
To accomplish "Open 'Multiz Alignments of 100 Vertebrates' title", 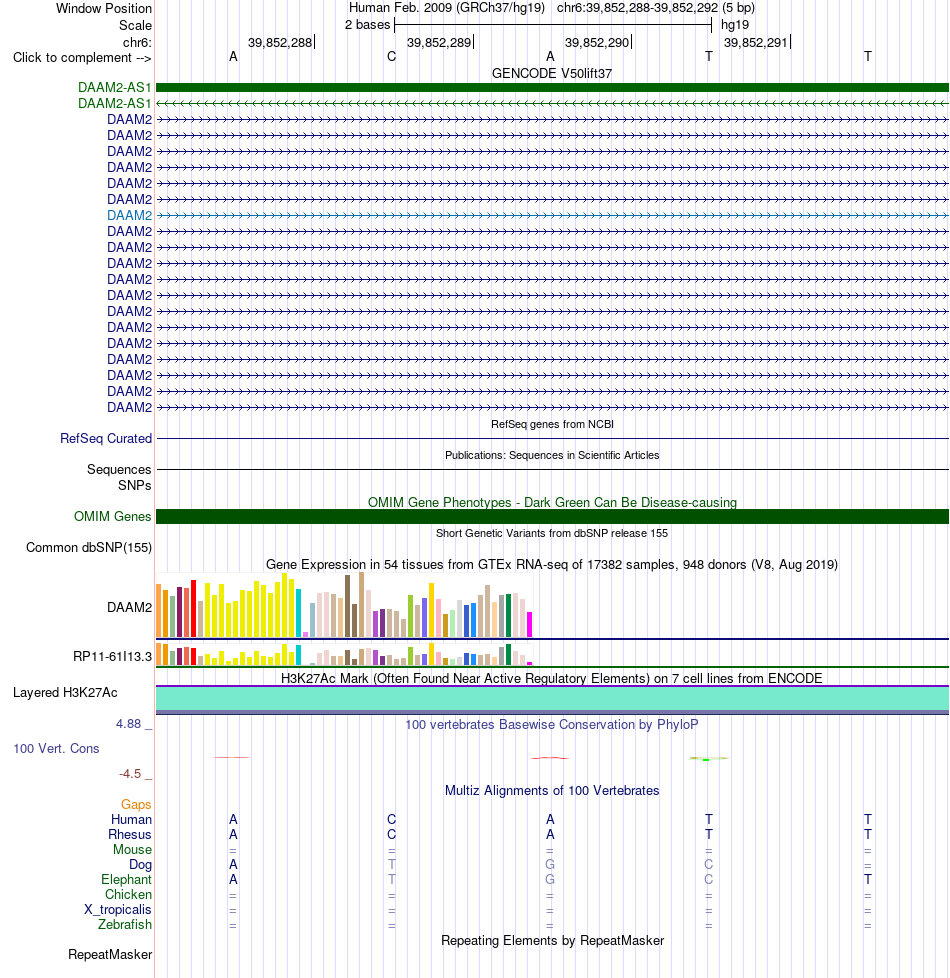I will (552, 791).
